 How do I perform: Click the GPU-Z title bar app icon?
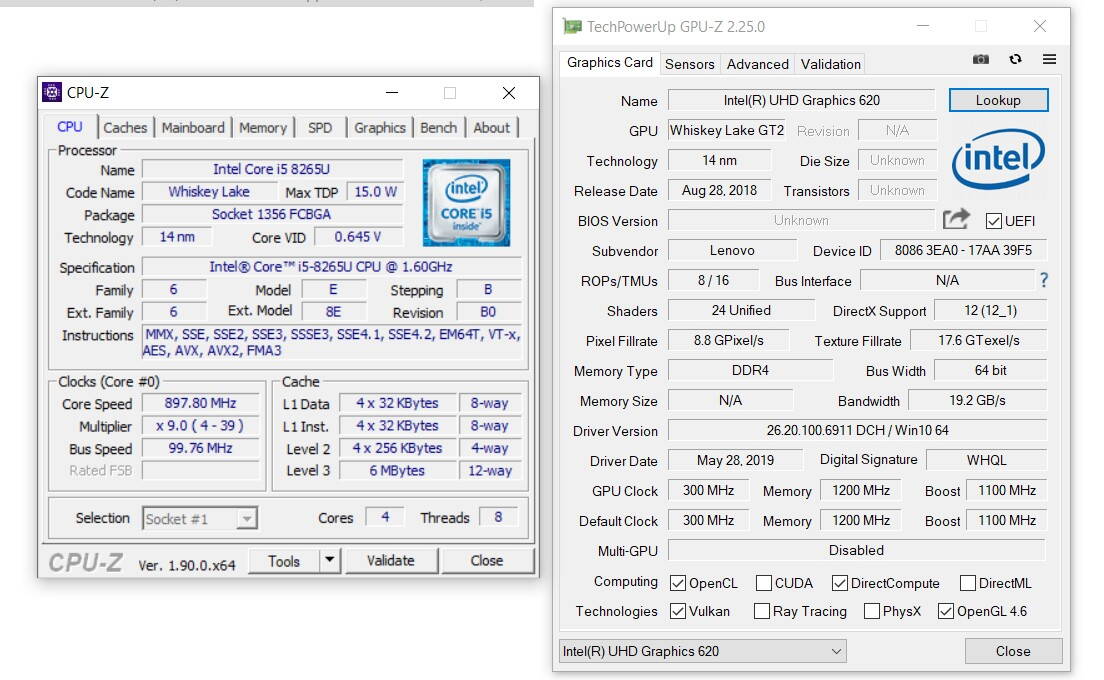pyautogui.click(x=572, y=27)
